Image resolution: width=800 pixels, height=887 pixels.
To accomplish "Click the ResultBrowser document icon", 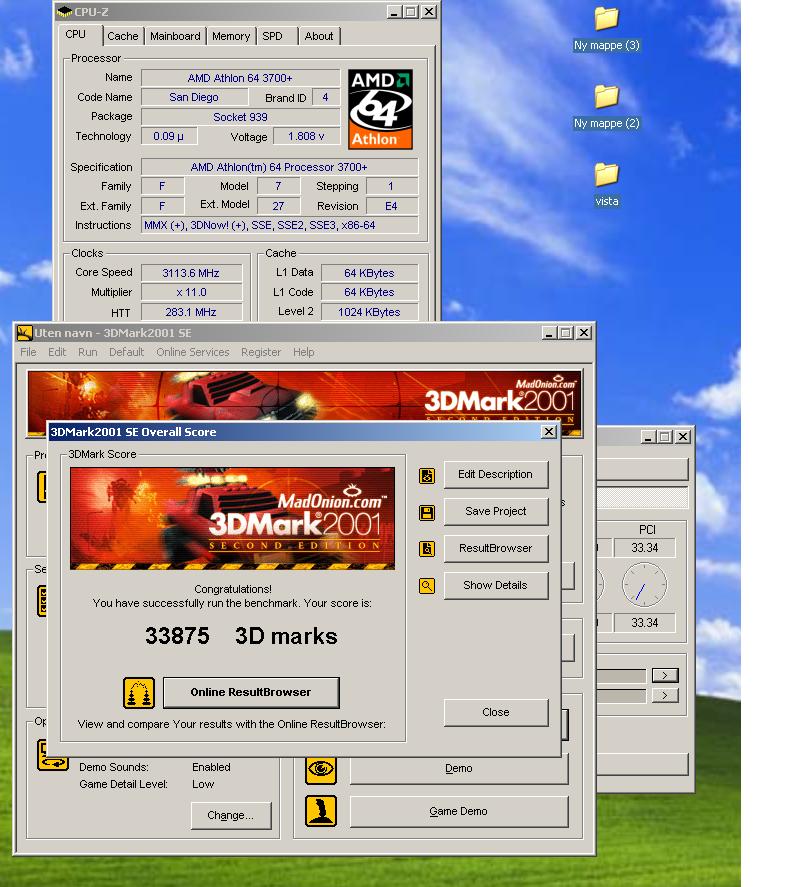I will 427,549.
